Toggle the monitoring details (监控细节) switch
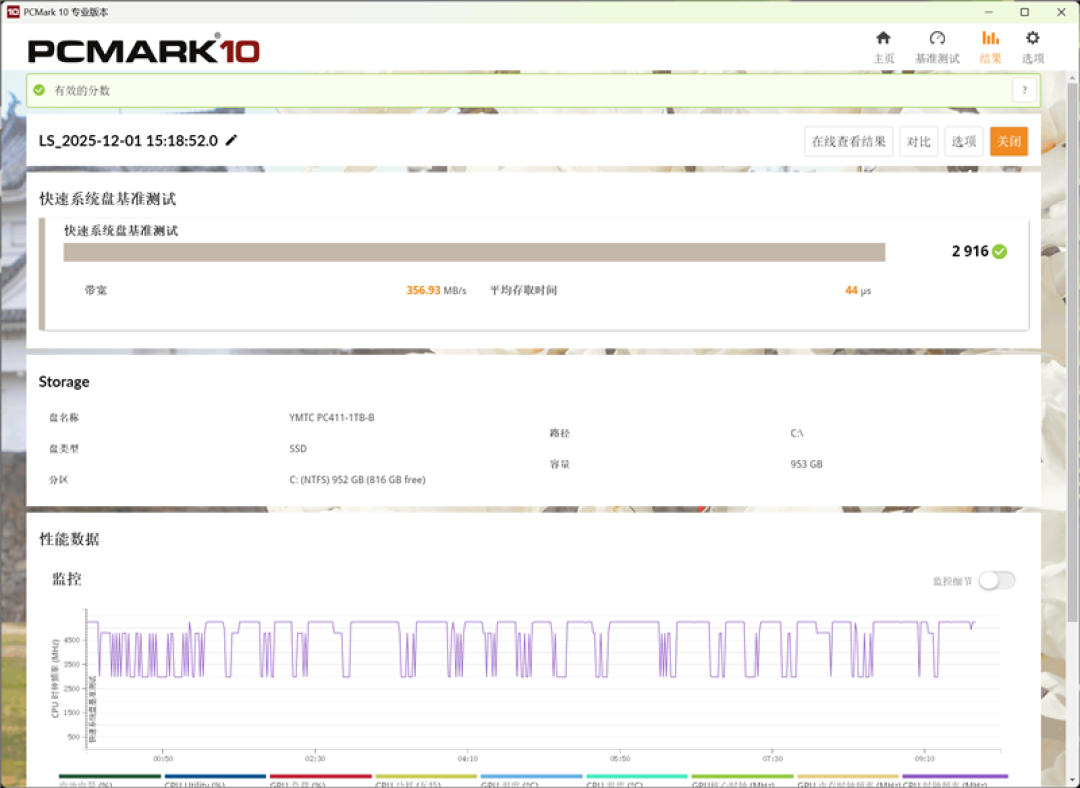The width and height of the screenshot is (1080, 788). click(x=997, y=581)
